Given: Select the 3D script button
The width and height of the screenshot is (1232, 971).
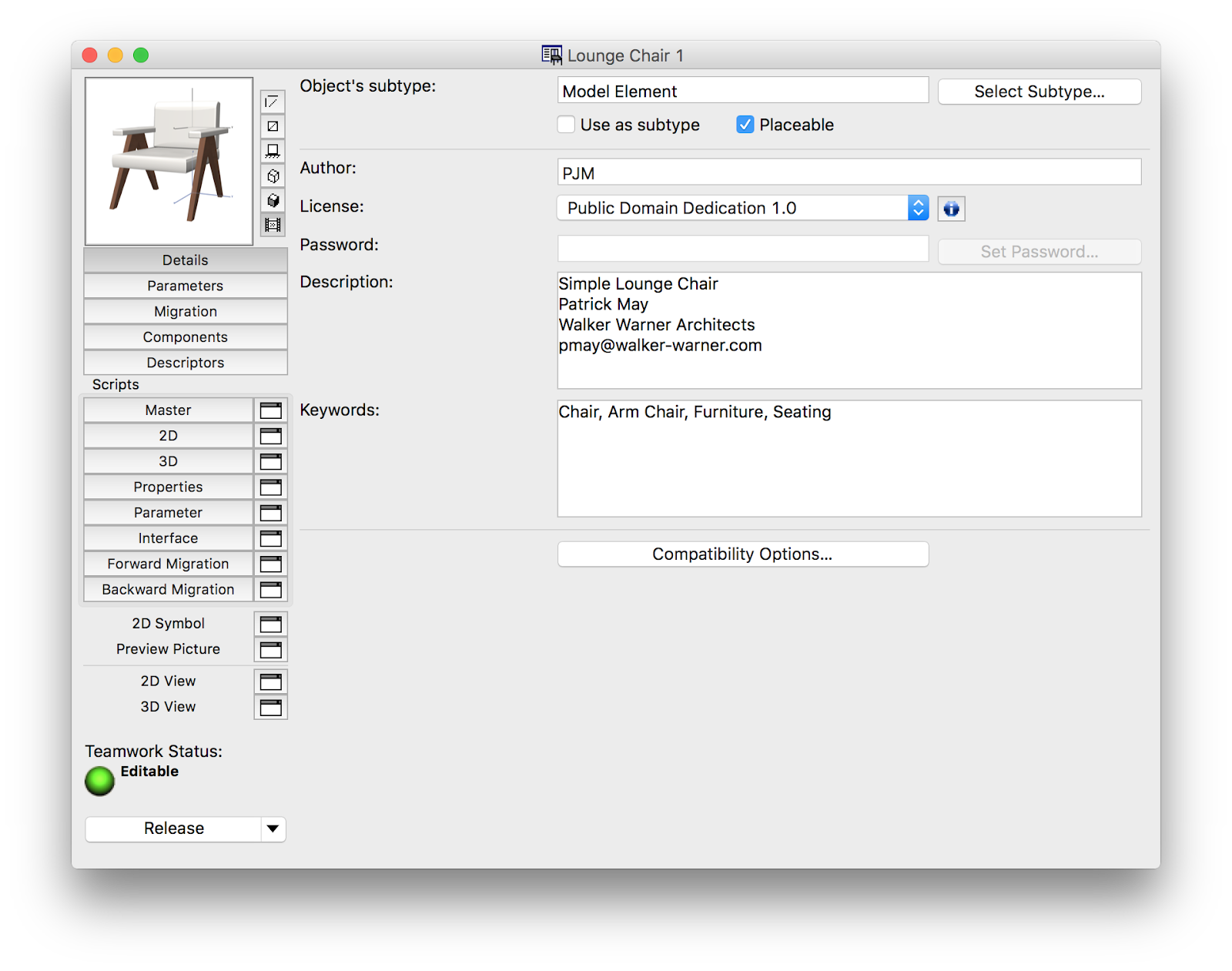Looking at the screenshot, I should (x=169, y=461).
